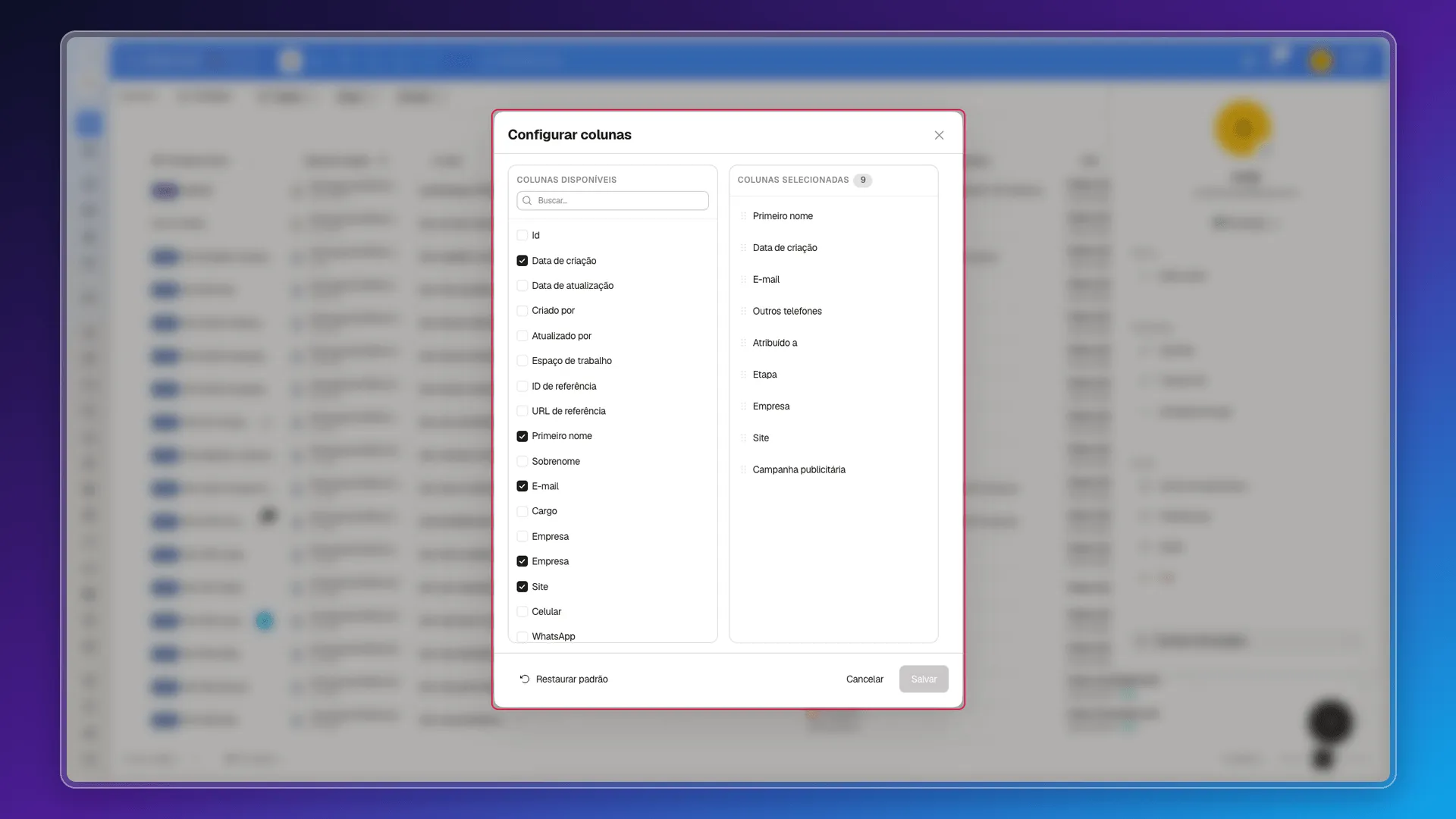Screen dimensions: 1456x819
Task: Uncheck Data de criação in available columns
Action: tap(522, 261)
